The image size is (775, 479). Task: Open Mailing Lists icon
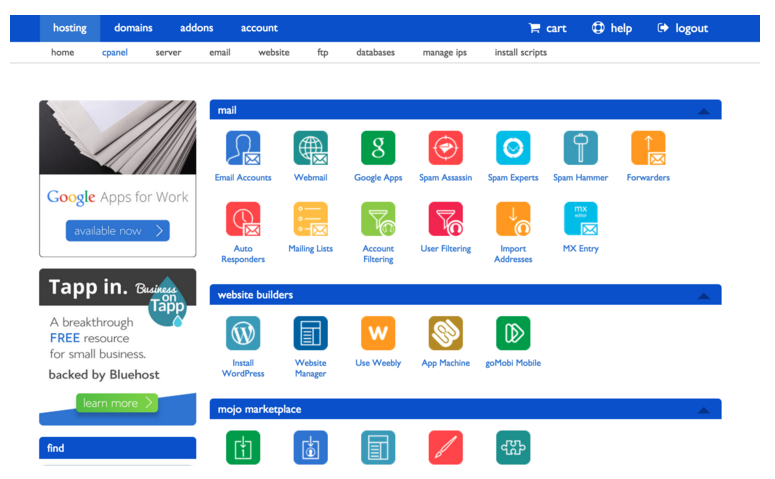point(310,219)
